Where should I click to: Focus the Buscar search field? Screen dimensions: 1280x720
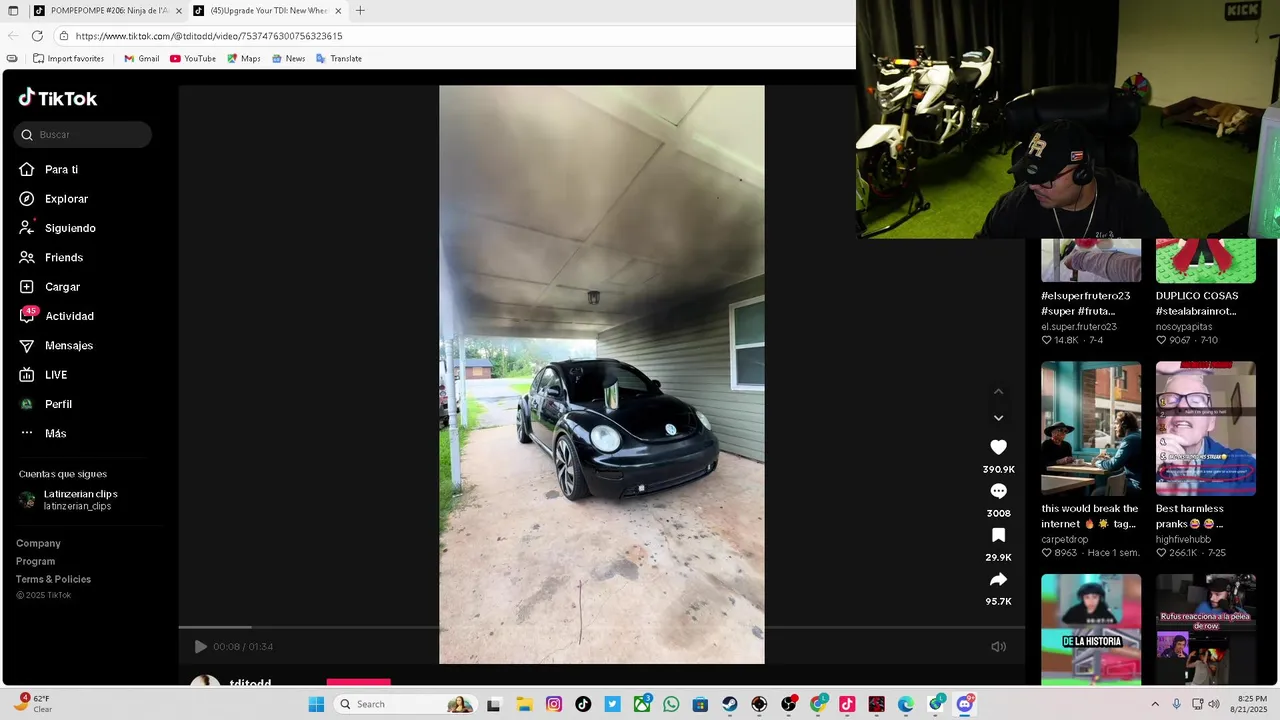[x=83, y=135]
